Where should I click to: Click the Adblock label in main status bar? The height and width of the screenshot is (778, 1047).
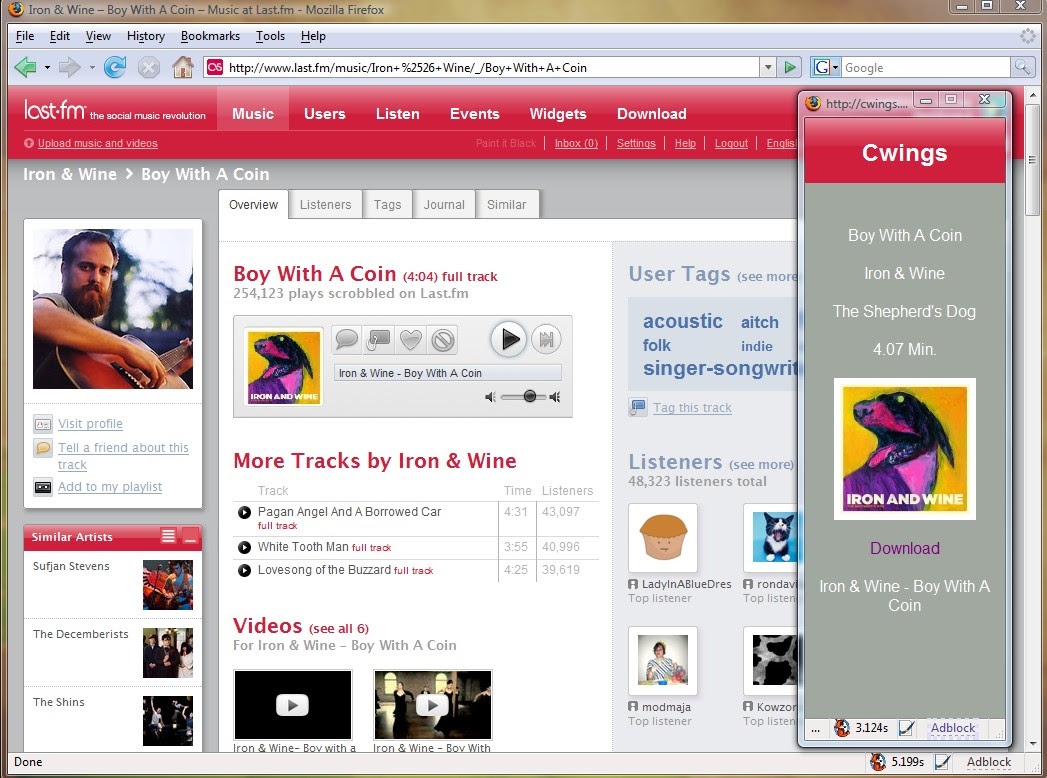pyautogui.click(x=989, y=761)
